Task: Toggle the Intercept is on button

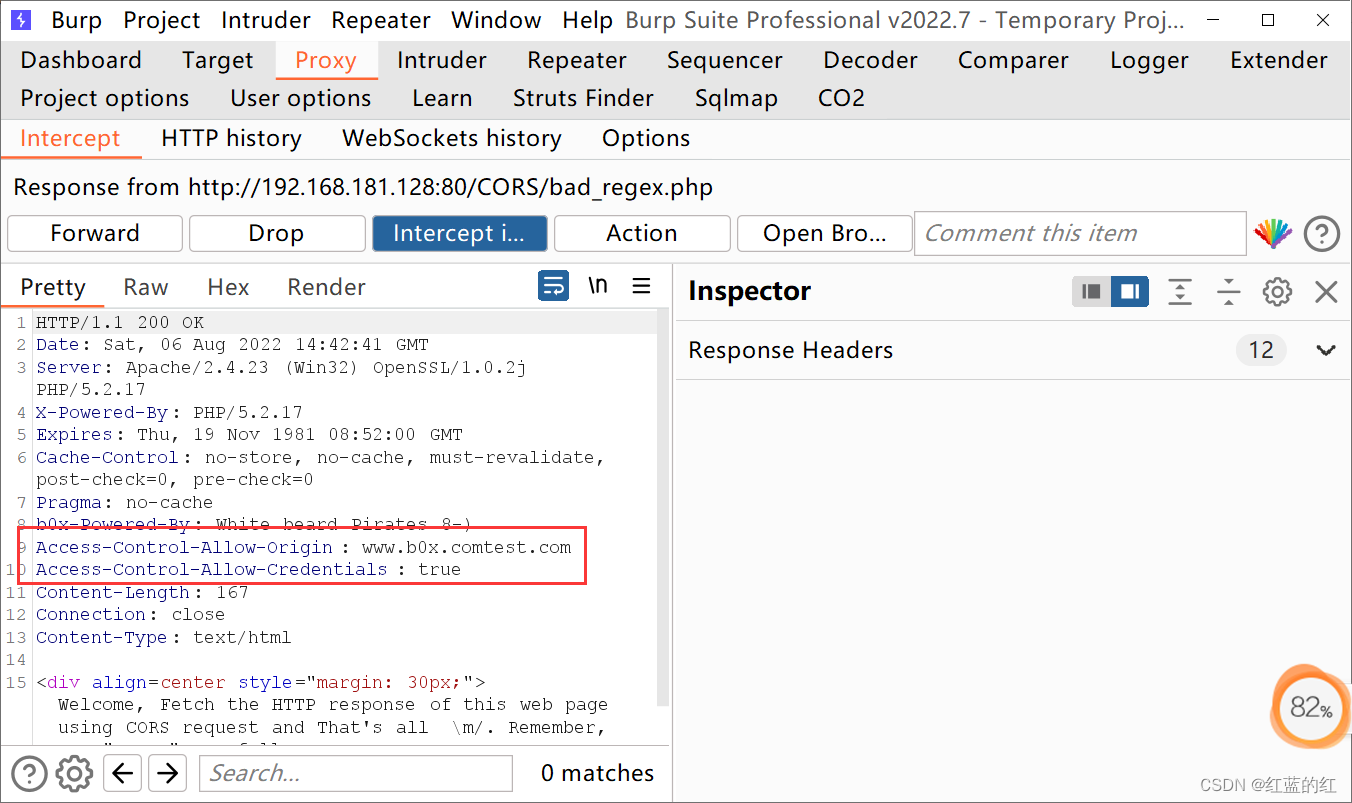Action: click(460, 233)
